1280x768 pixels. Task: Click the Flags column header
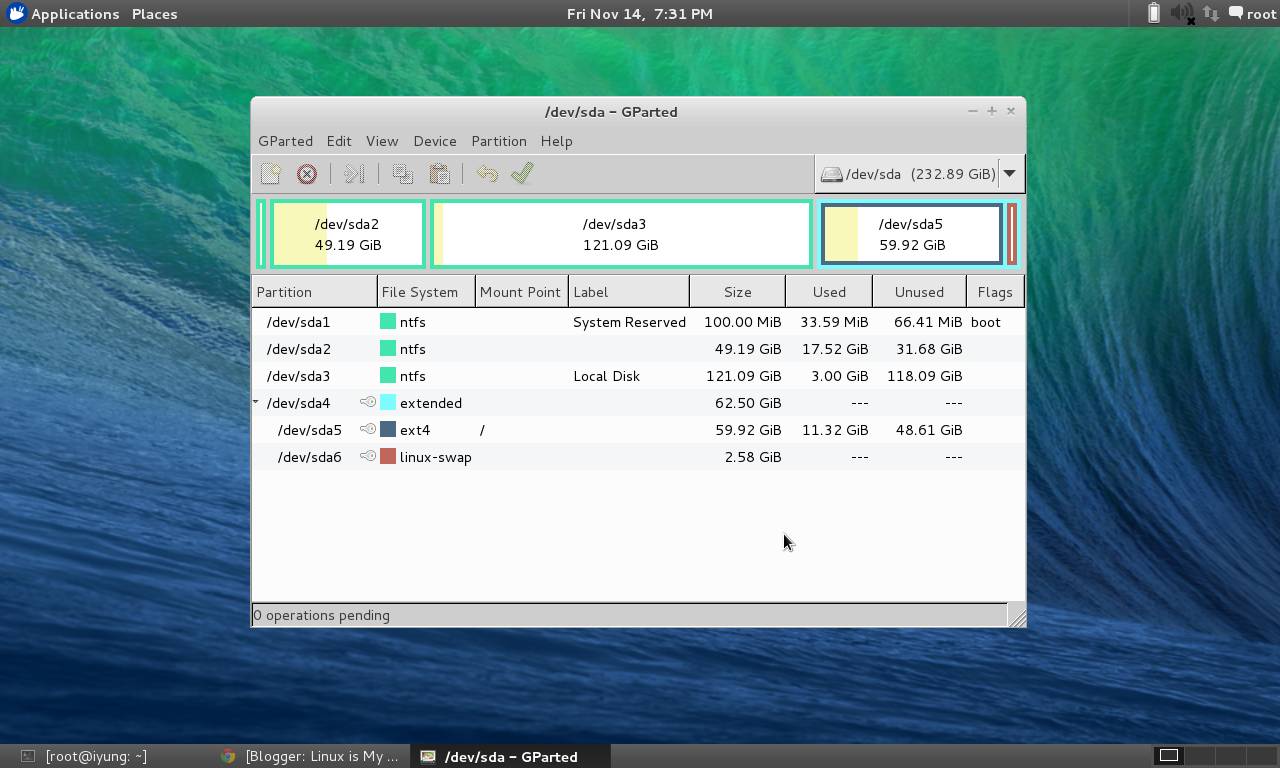pyautogui.click(x=995, y=292)
